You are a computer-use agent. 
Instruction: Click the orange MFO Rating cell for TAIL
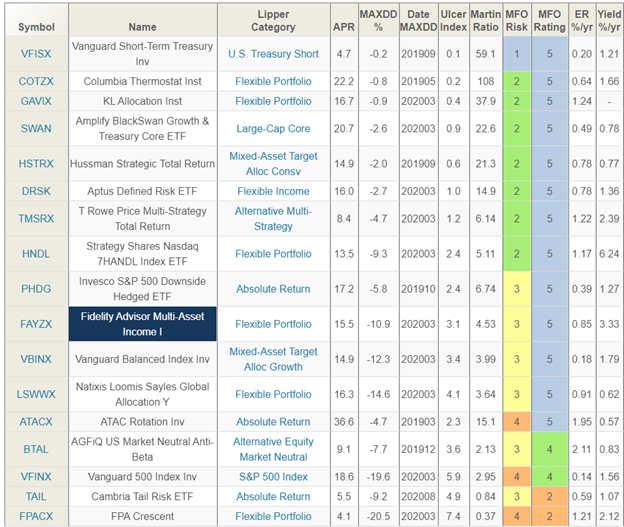point(550,496)
